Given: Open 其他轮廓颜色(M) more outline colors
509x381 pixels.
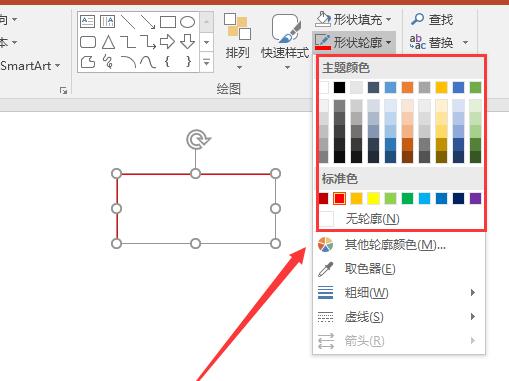Looking at the screenshot, I should (x=399, y=245).
